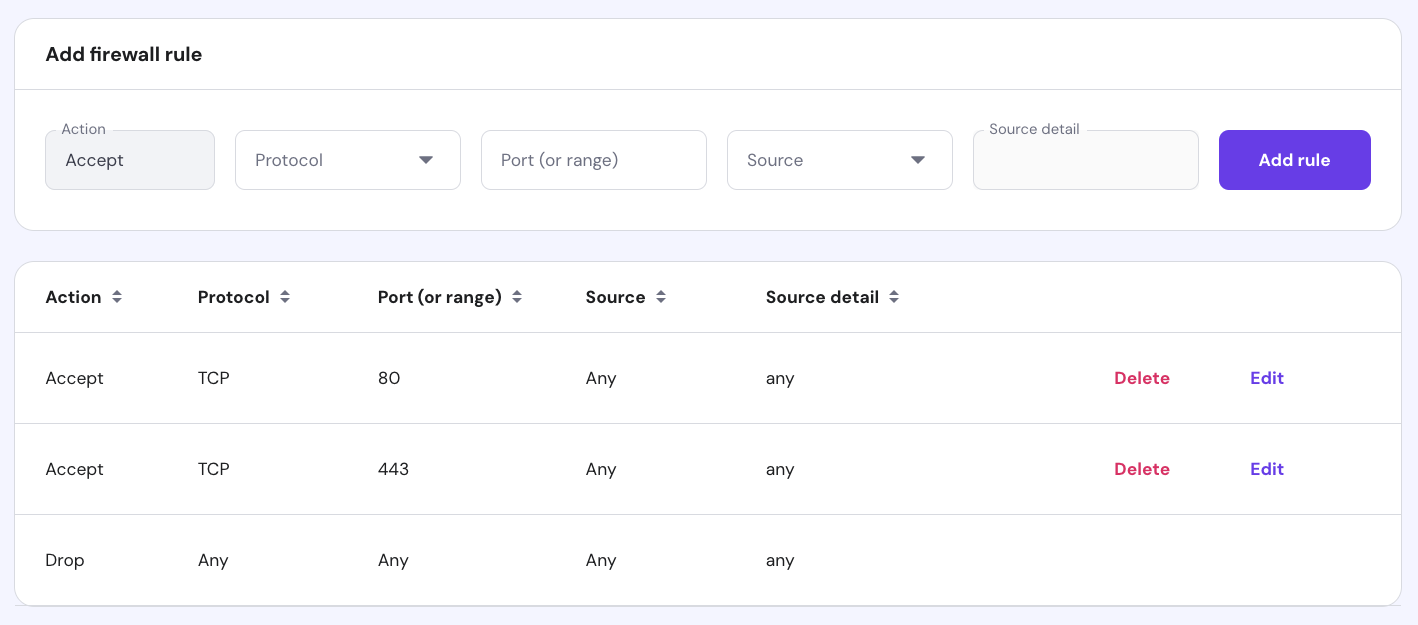Click the Action field showing Accept
1418x625 pixels.
click(130, 160)
